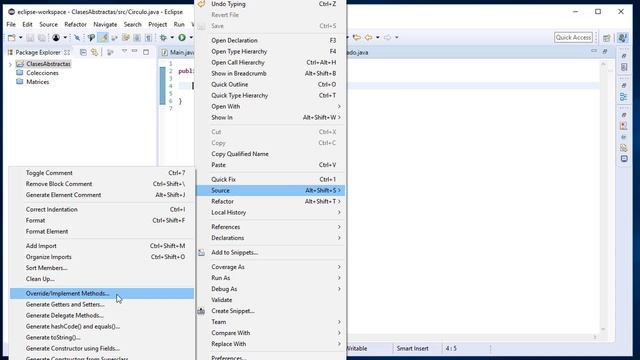
Task: Select the Matrices project
Action: coord(38,82)
